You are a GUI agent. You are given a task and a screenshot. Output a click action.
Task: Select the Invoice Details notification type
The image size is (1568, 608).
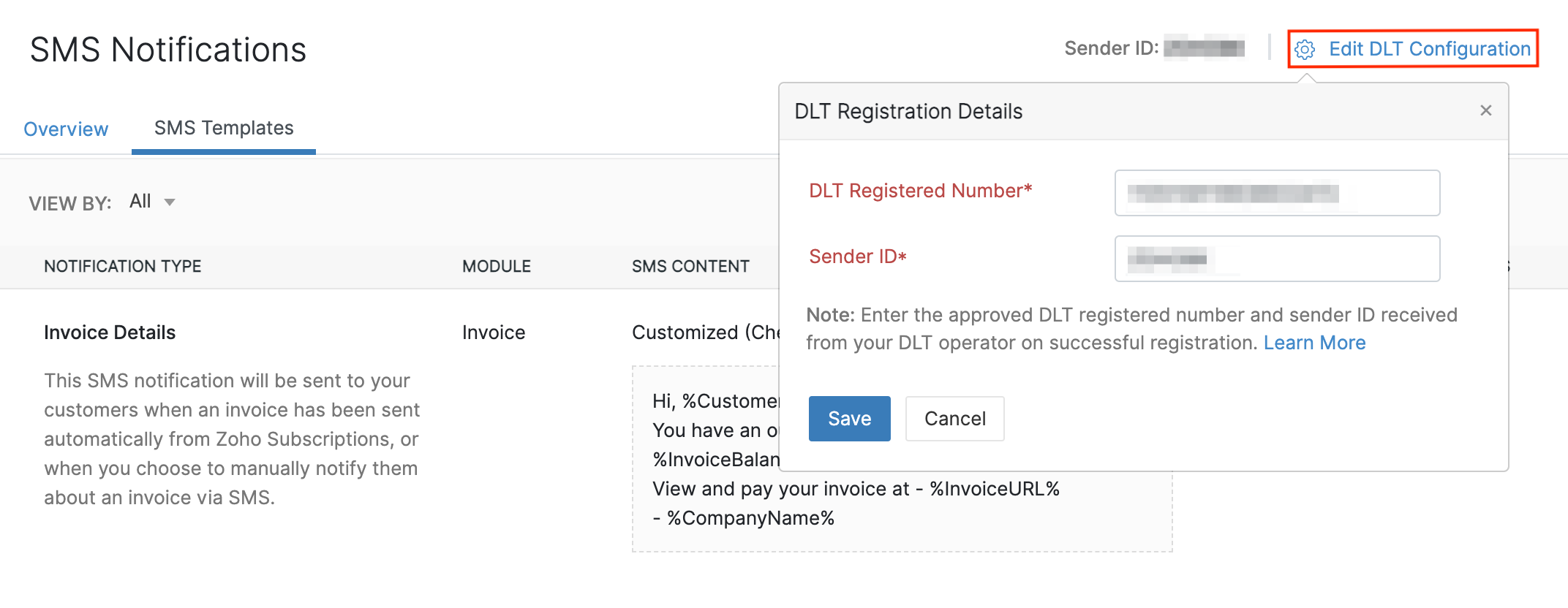[109, 332]
